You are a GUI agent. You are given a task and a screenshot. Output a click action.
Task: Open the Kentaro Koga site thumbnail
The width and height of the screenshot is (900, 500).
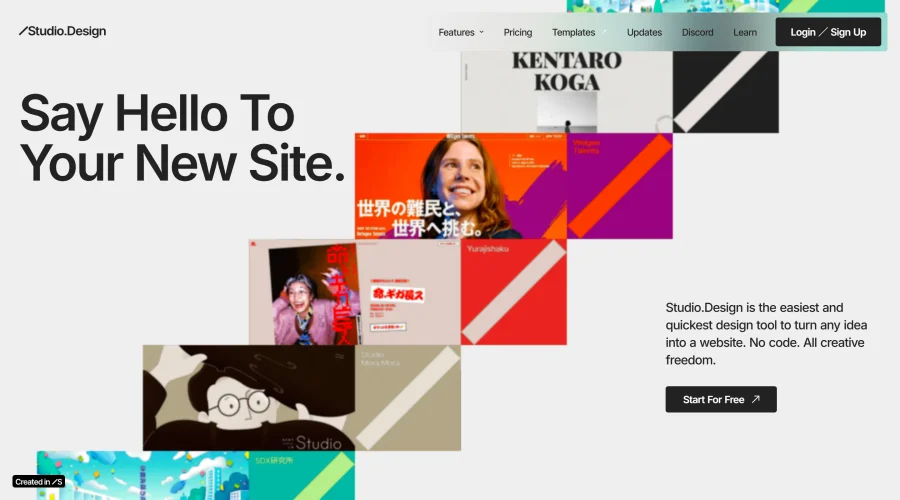(x=567, y=92)
